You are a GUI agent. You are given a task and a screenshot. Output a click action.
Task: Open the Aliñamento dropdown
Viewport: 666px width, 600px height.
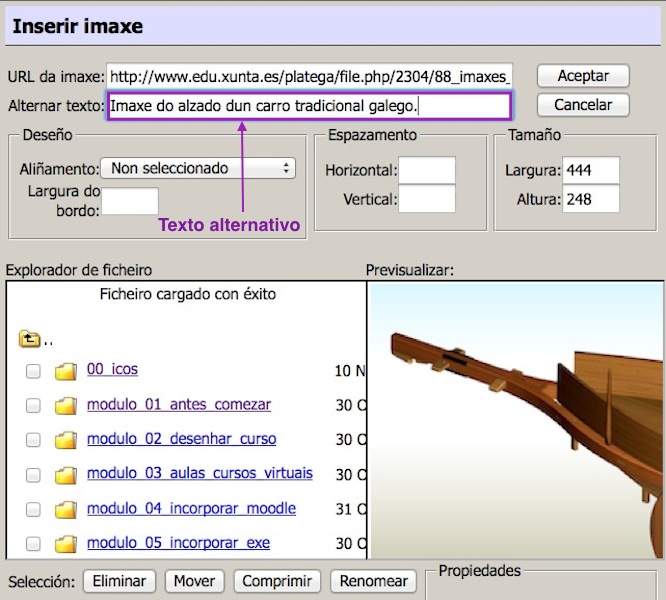pyautogui.click(x=198, y=168)
